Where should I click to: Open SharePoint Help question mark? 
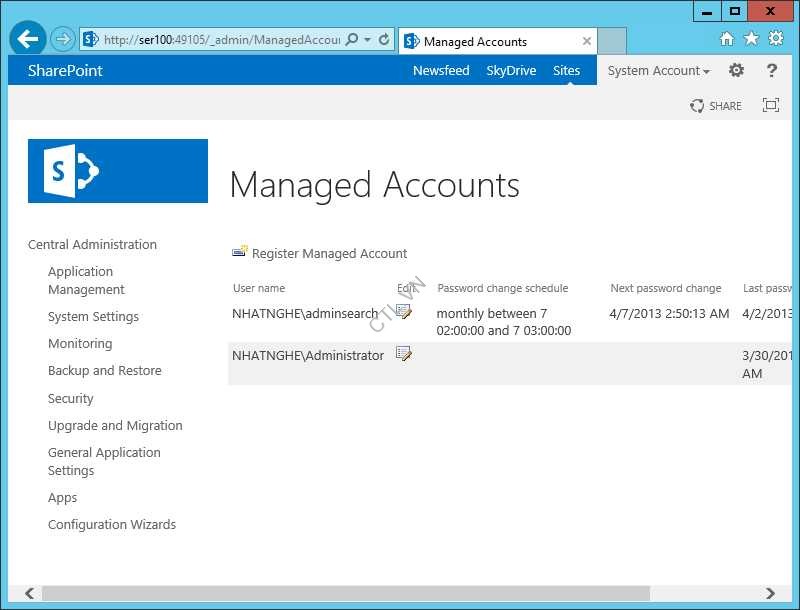pyautogui.click(x=772, y=70)
